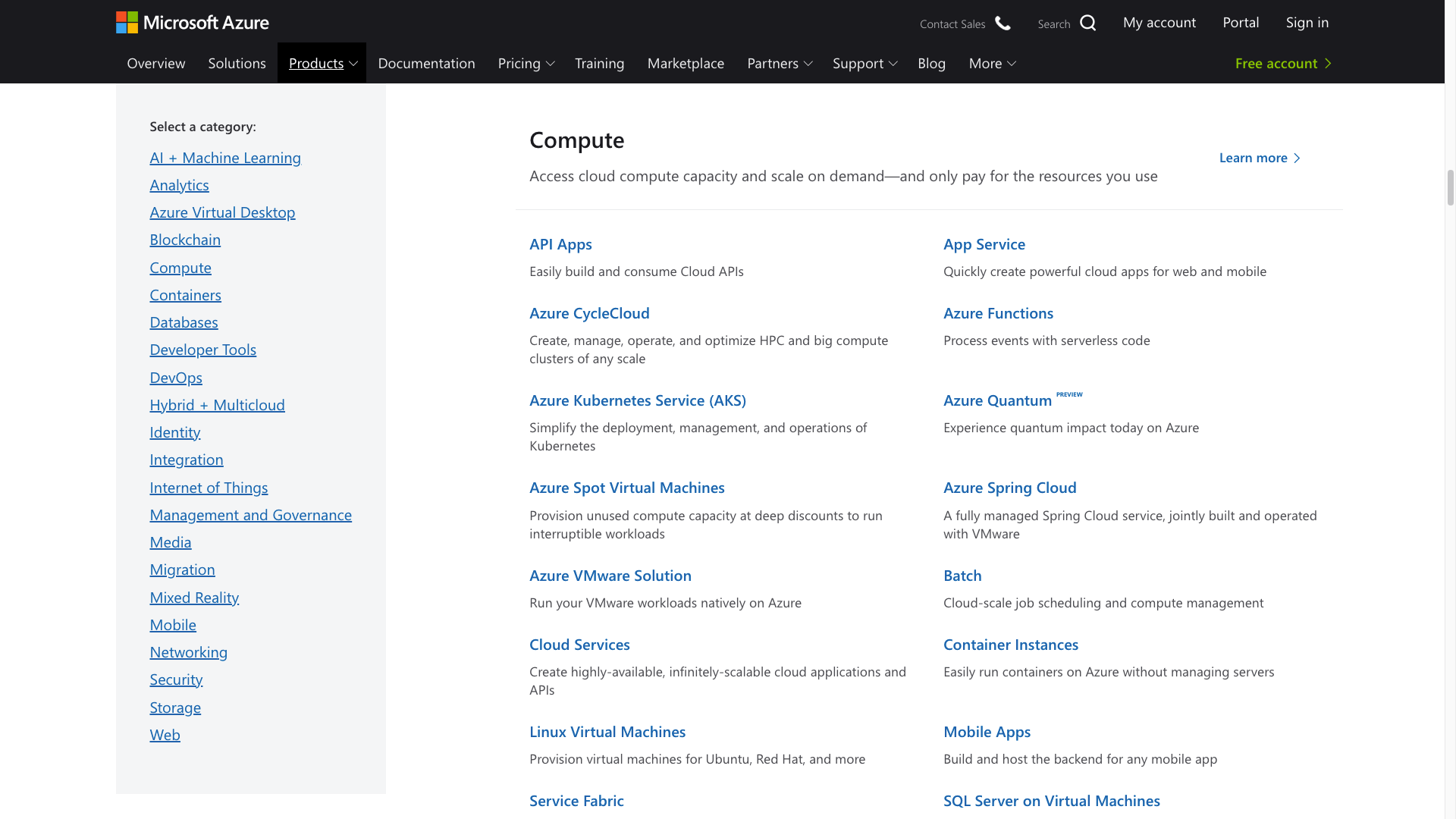Click the Contact Sales phone icon

1003,24
